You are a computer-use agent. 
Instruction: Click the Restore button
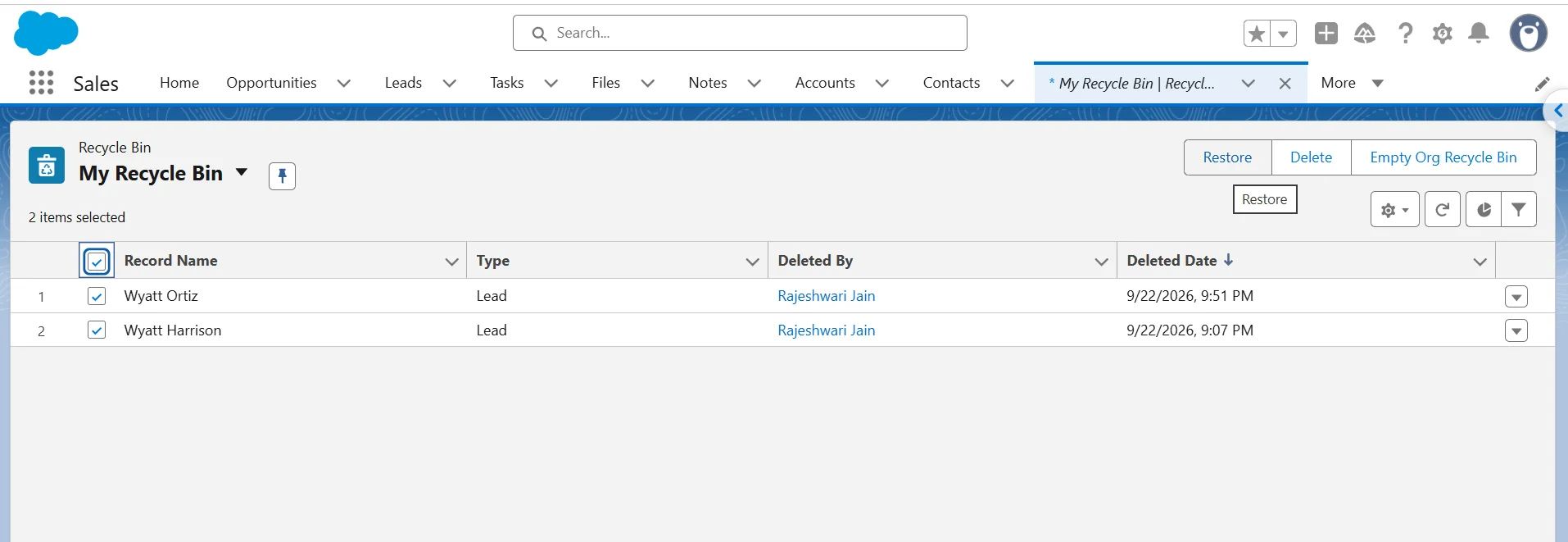[x=1227, y=157]
